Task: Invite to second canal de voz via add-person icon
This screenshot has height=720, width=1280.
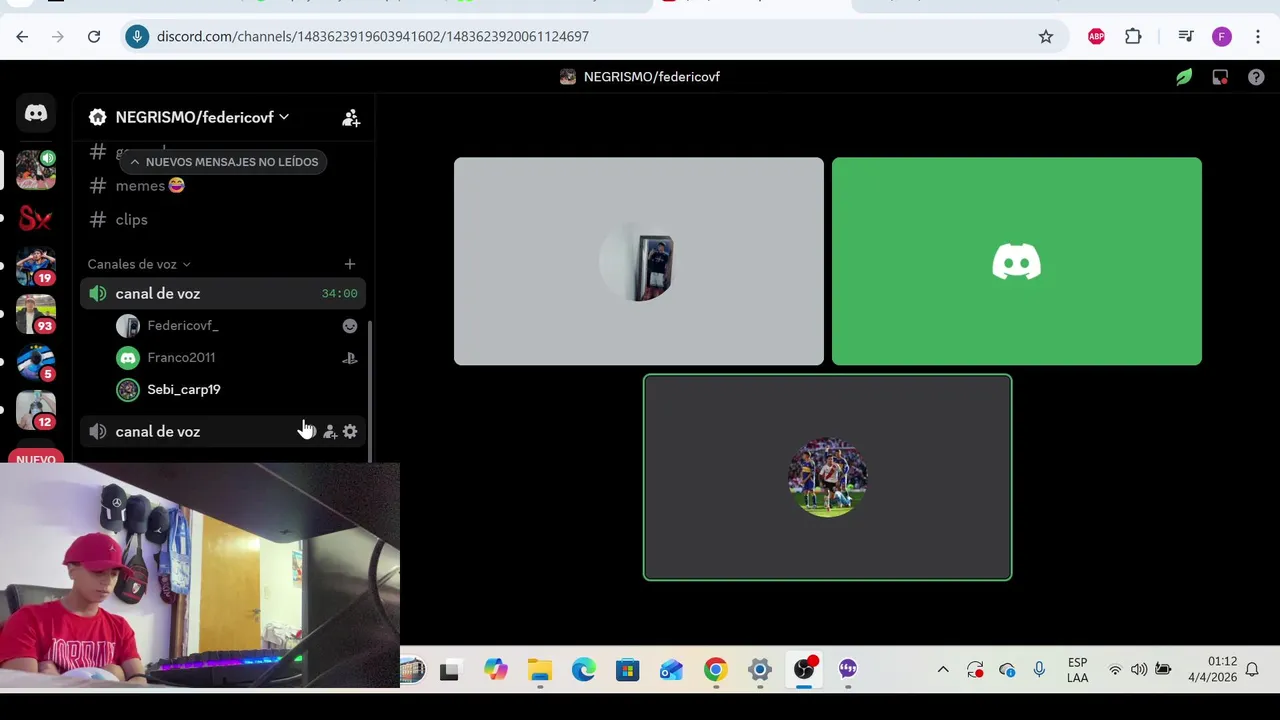Action: [329, 432]
